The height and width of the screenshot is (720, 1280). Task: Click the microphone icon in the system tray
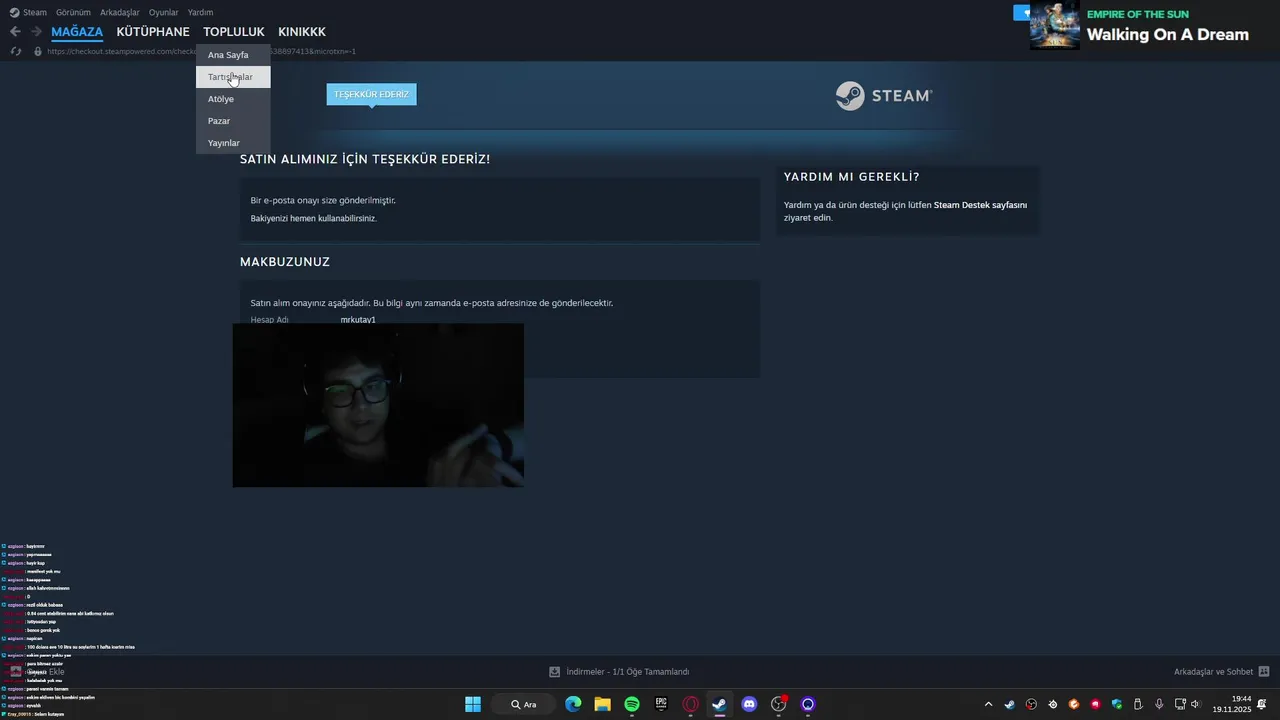coord(1159,704)
